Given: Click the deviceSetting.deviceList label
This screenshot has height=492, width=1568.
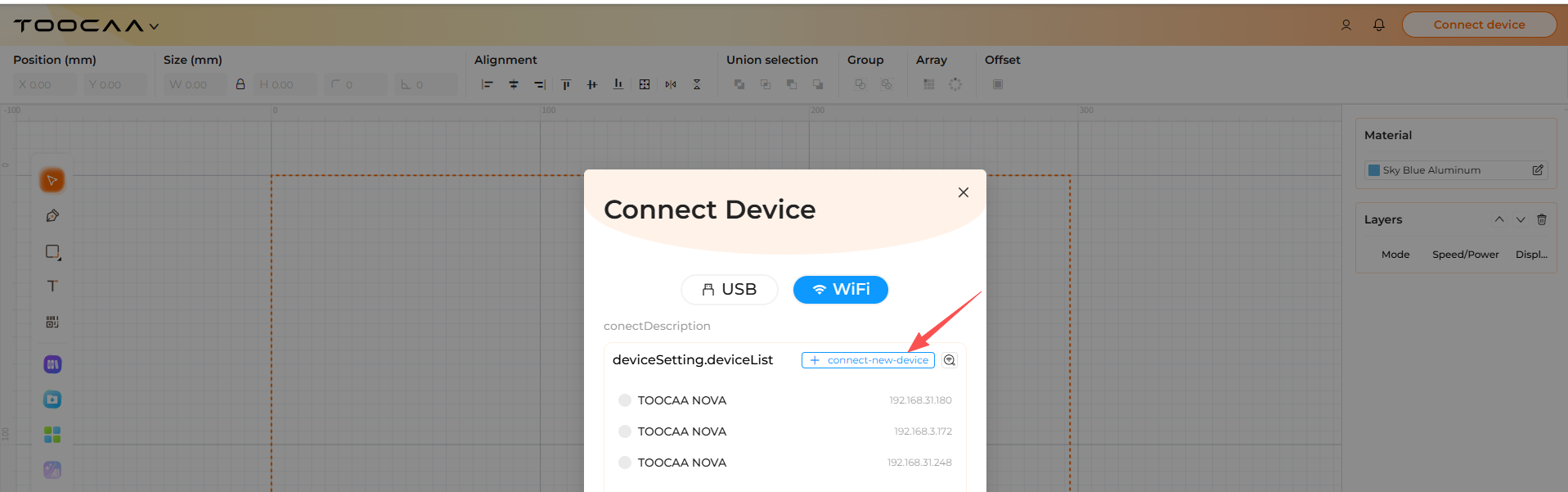Looking at the screenshot, I should click(693, 360).
